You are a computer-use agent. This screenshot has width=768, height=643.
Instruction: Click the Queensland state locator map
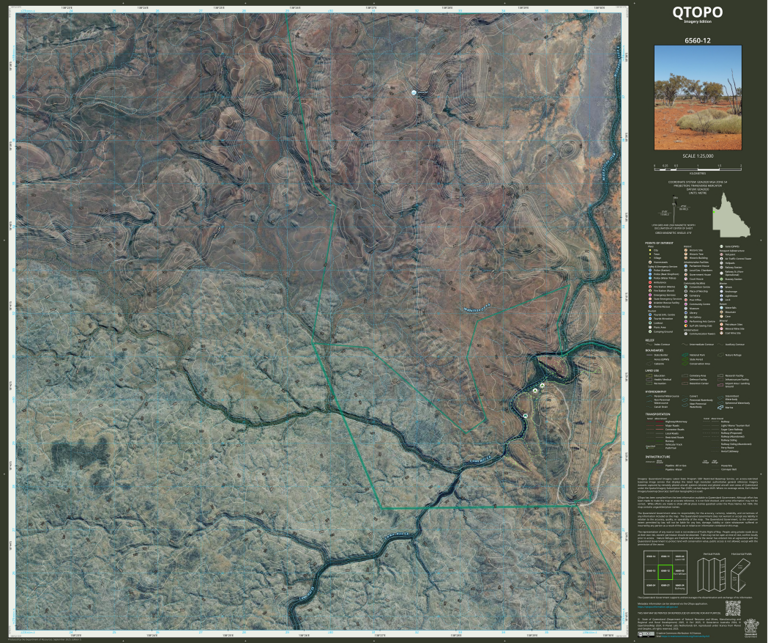point(731,214)
